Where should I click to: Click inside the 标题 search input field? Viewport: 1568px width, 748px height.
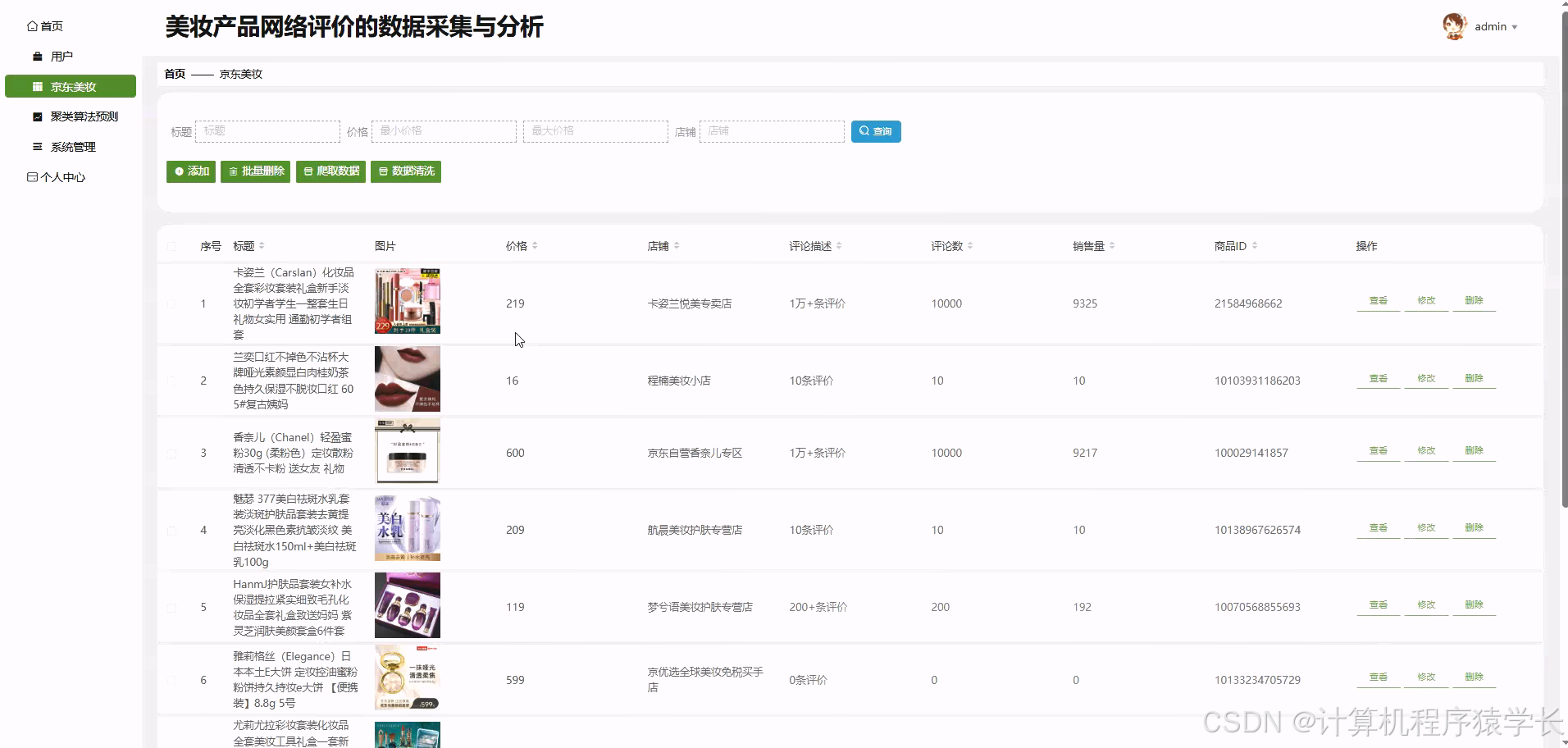coord(267,131)
